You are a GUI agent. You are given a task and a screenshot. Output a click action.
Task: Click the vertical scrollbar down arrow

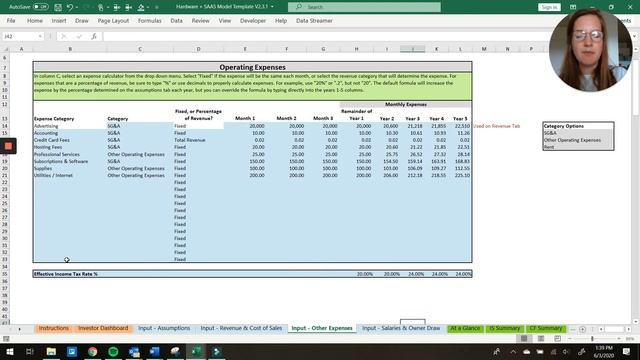point(636,322)
